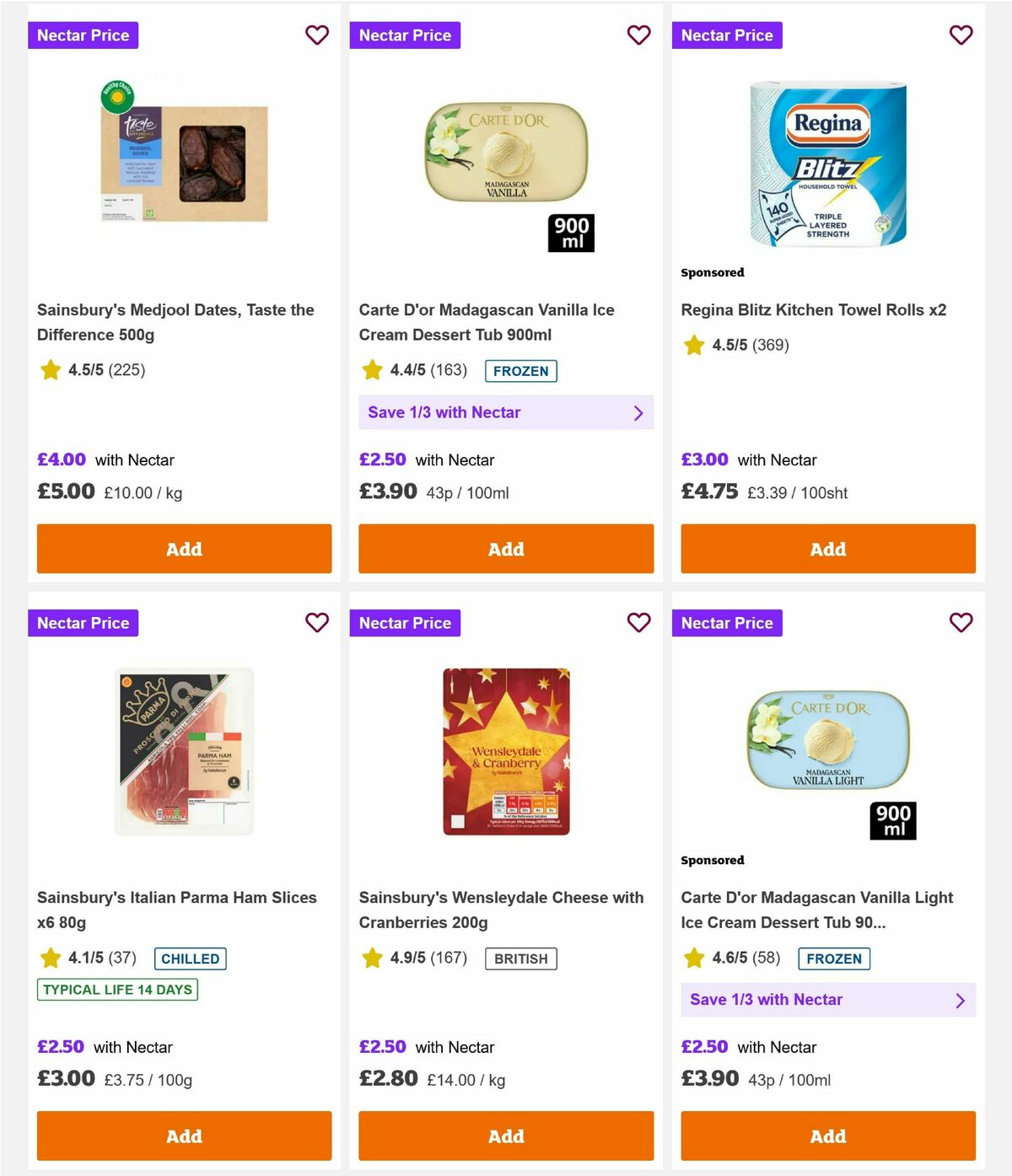Toggle CHILLED tag on Parma Ham

pyautogui.click(x=190, y=959)
